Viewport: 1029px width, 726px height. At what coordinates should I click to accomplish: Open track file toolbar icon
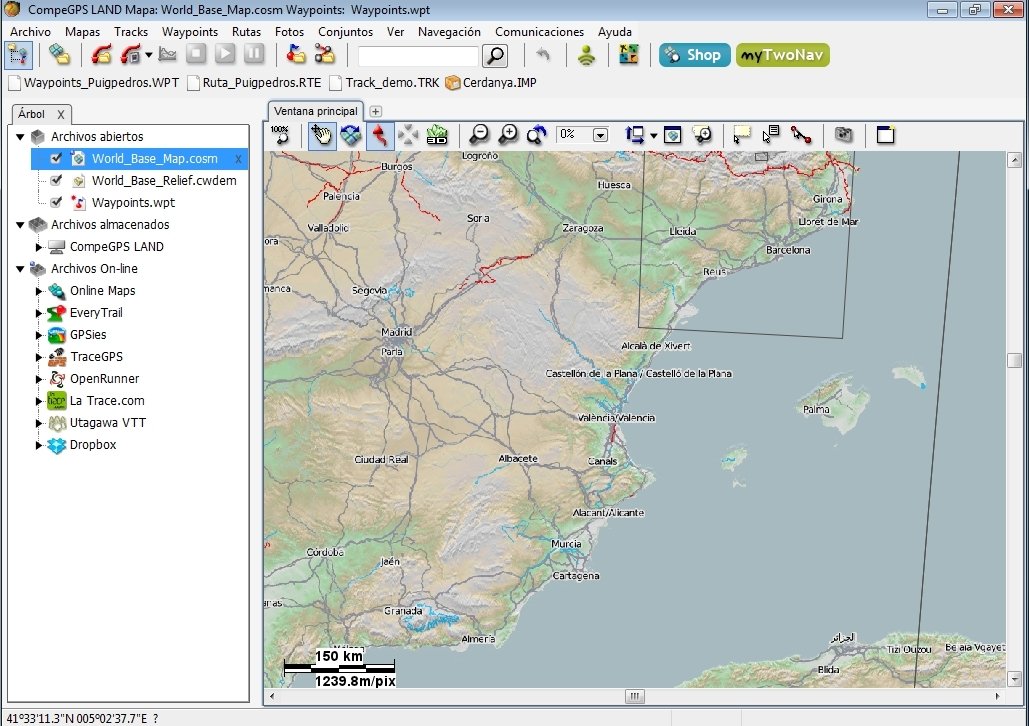pos(101,54)
